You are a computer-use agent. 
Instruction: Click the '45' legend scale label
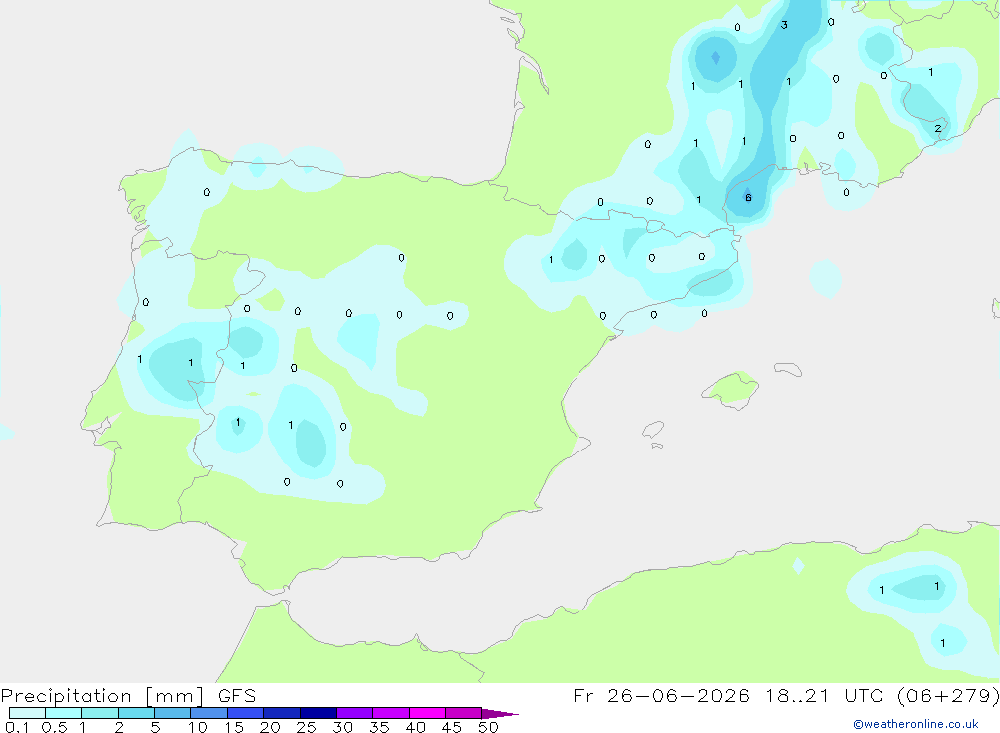tap(452, 727)
